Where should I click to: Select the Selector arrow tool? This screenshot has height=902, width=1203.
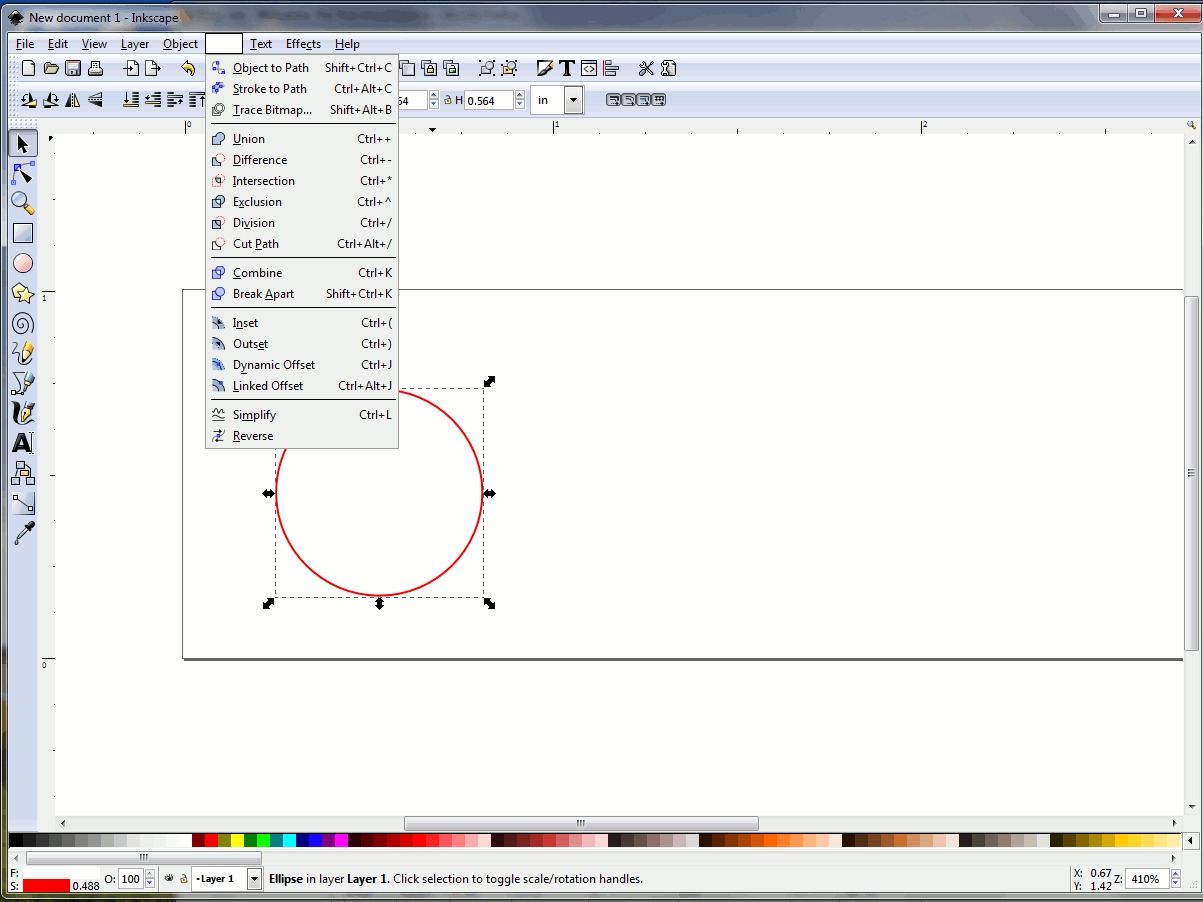[23, 144]
